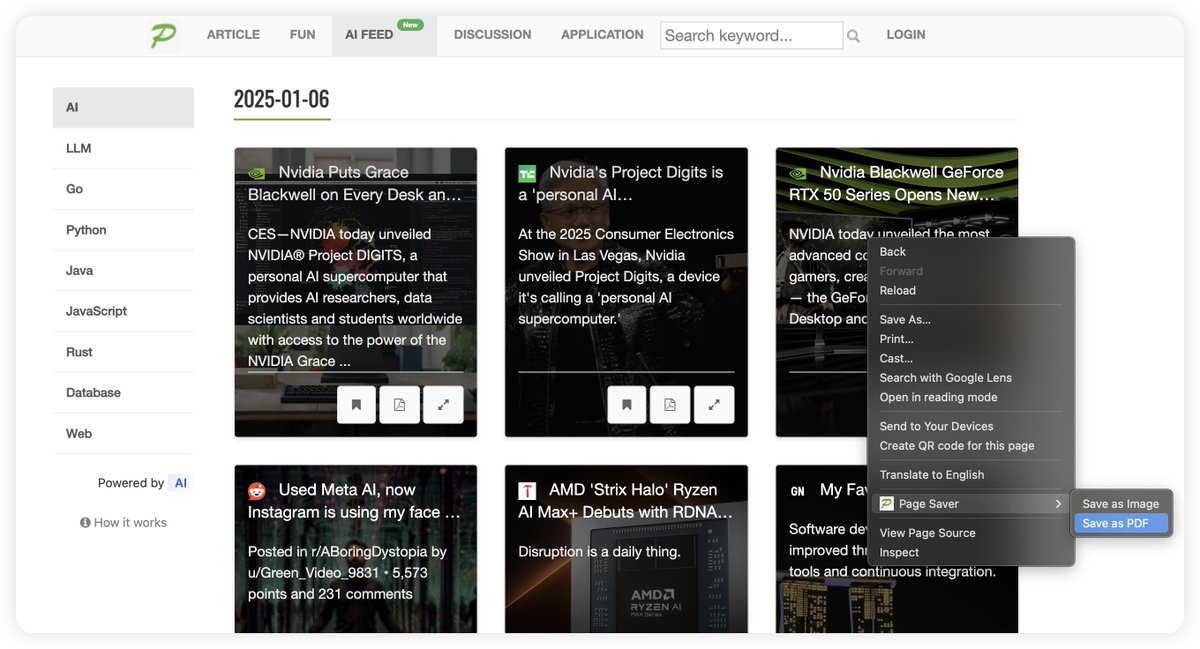Select the Java category in sidebar
Viewport: 1200px width, 649px height.
click(123, 270)
